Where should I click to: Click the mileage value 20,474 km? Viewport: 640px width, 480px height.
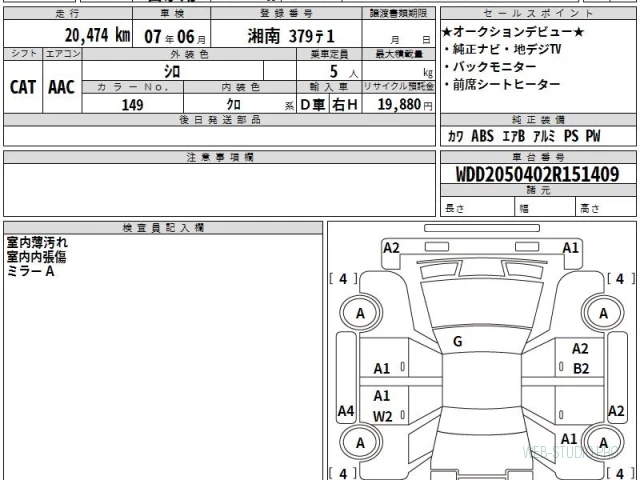[98, 35]
